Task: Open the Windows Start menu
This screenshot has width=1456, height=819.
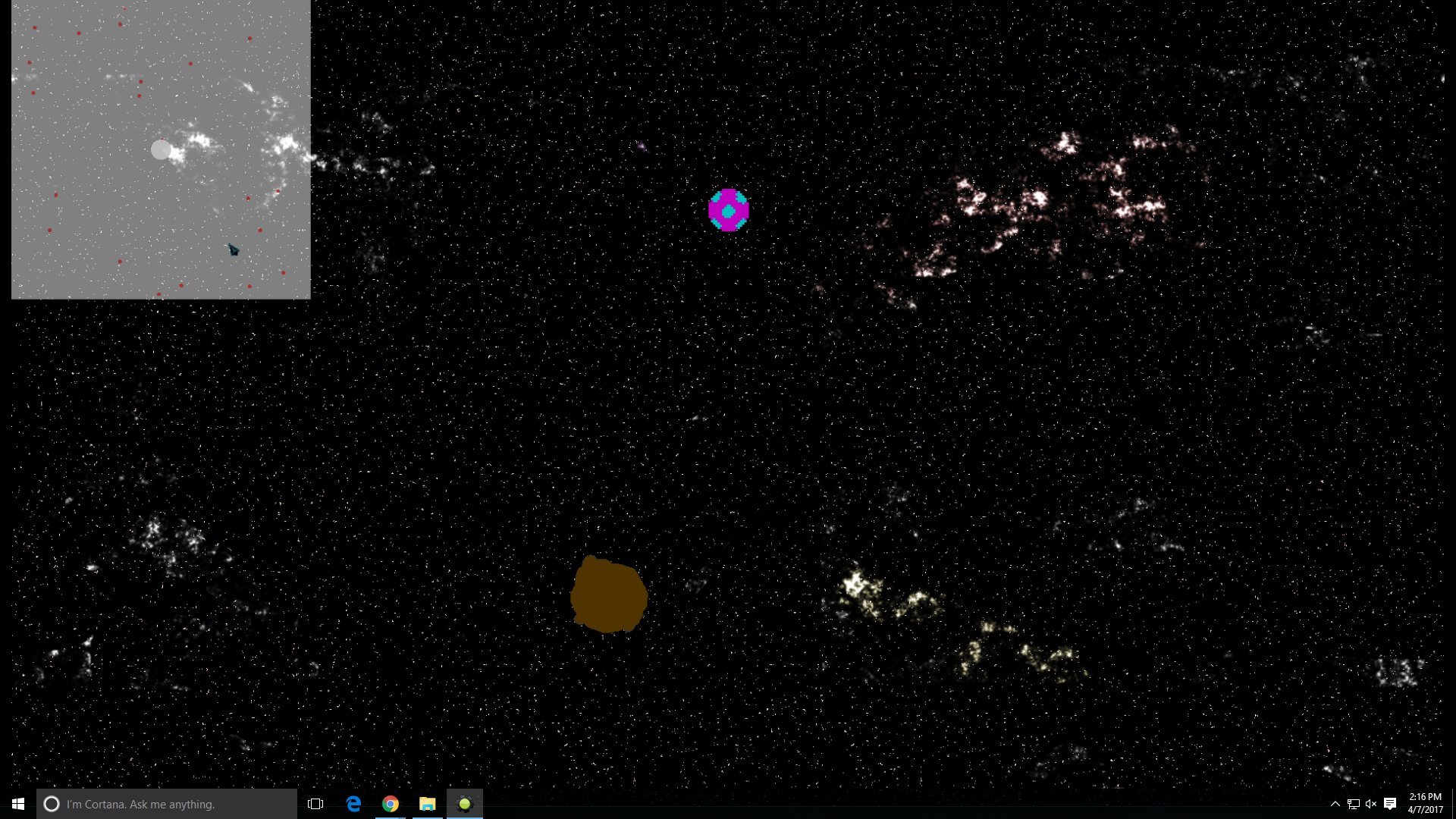Action: pos(18,804)
